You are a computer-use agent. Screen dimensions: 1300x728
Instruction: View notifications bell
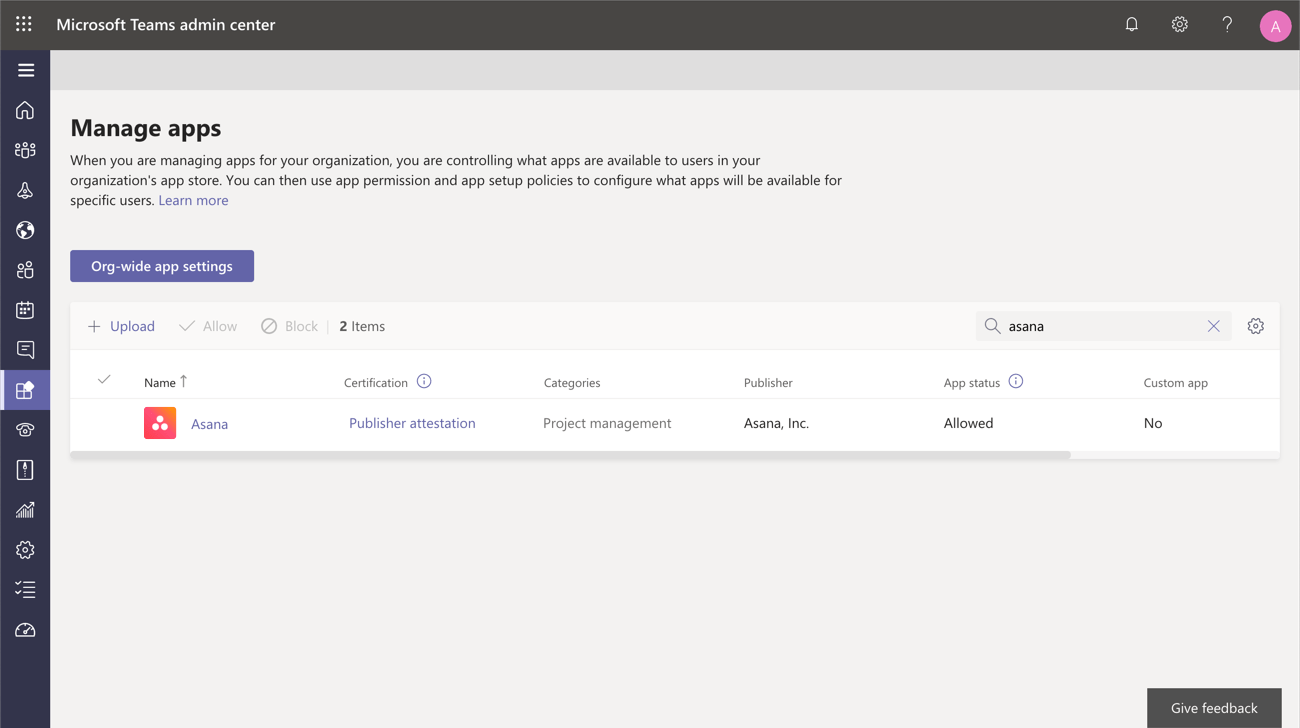[x=1132, y=24]
